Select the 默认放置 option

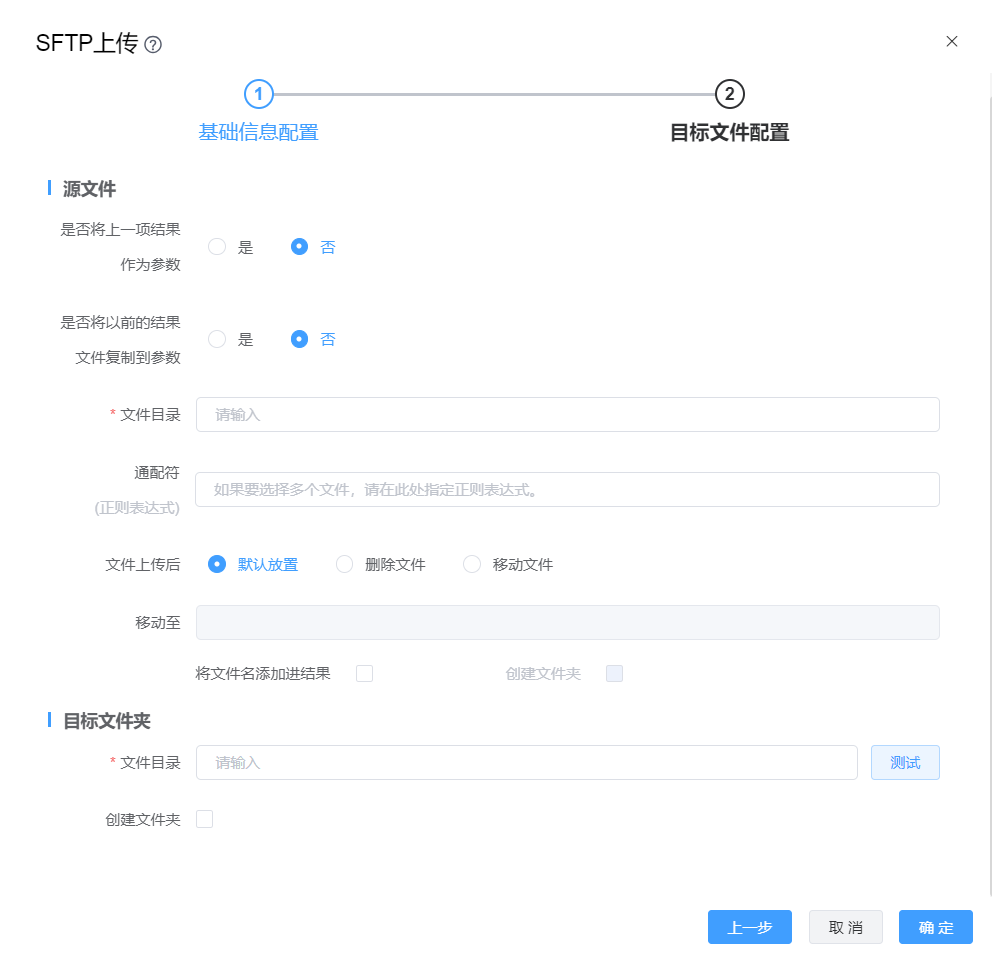[x=217, y=564]
